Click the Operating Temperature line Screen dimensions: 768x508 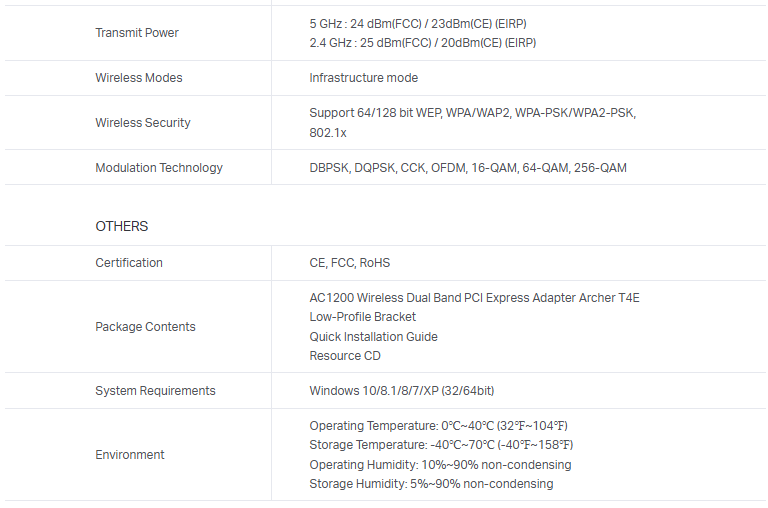point(439,426)
